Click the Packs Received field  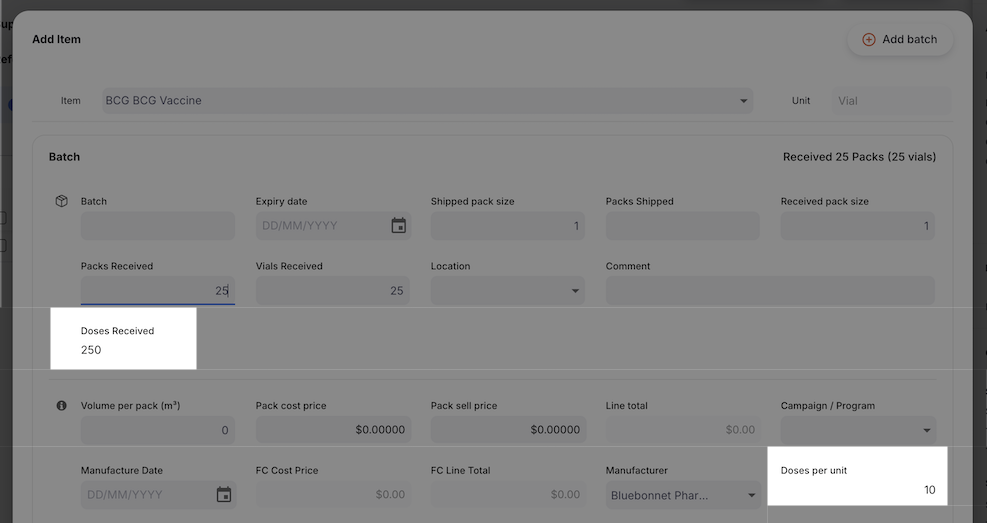tap(157, 290)
